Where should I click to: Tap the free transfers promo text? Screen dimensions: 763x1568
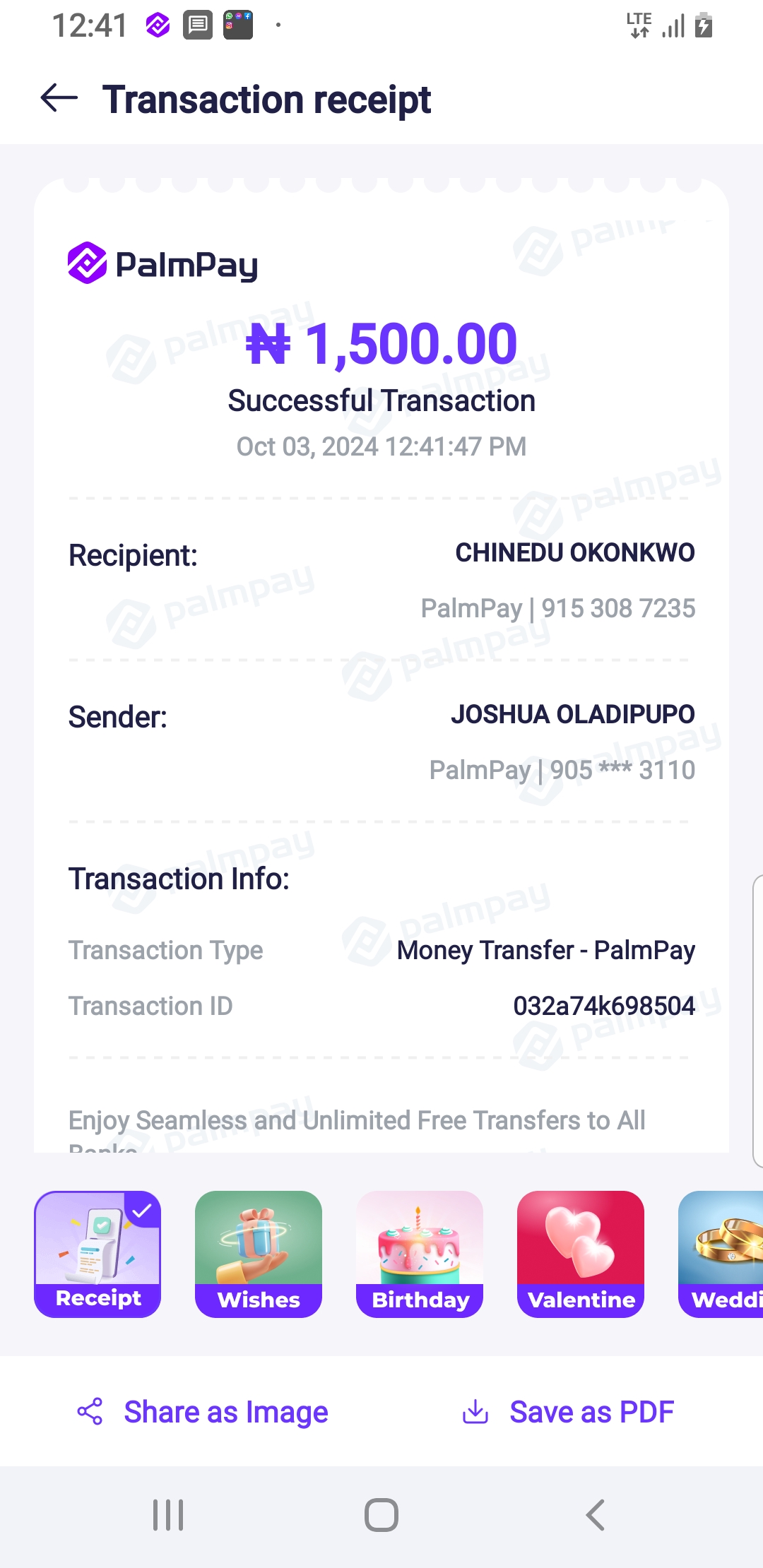click(x=357, y=1121)
